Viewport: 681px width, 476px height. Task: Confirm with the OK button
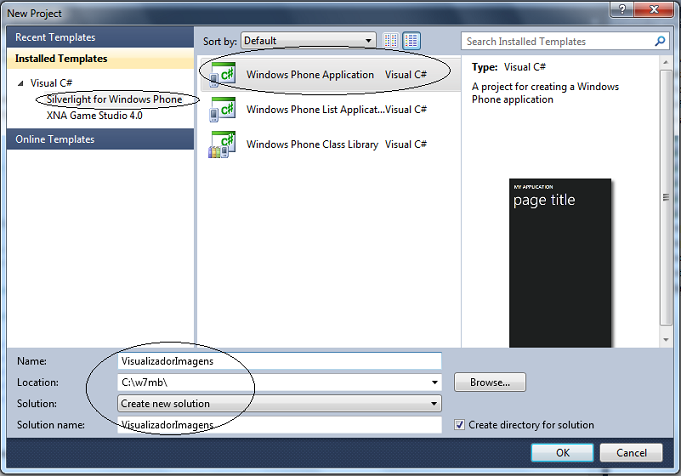click(x=562, y=453)
